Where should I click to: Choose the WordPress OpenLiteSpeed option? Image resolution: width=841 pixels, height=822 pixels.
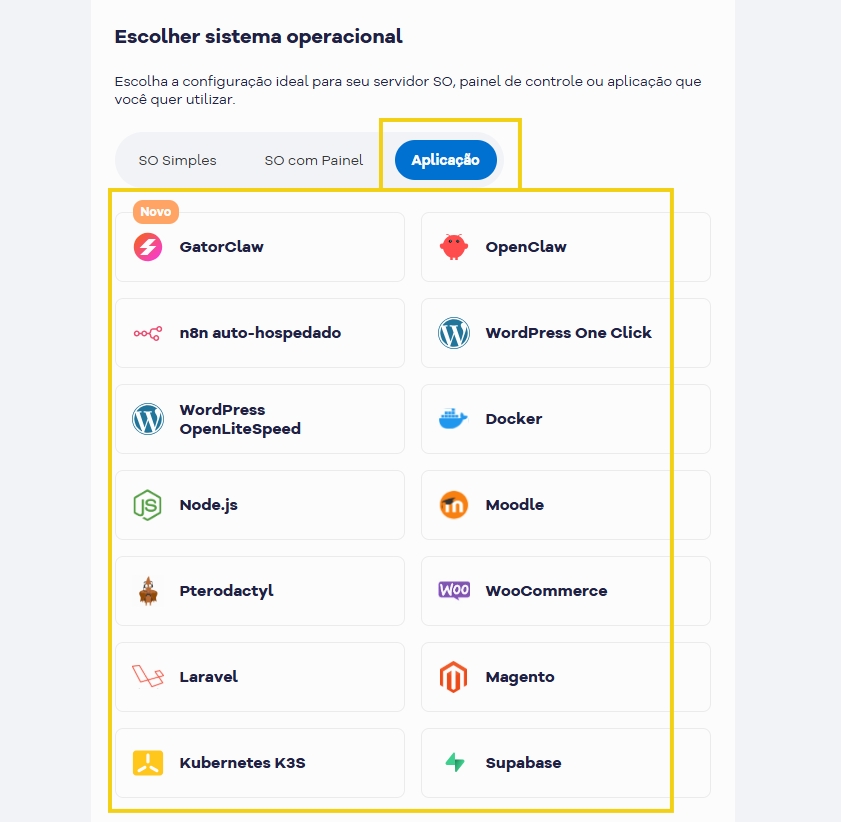pos(260,418)
